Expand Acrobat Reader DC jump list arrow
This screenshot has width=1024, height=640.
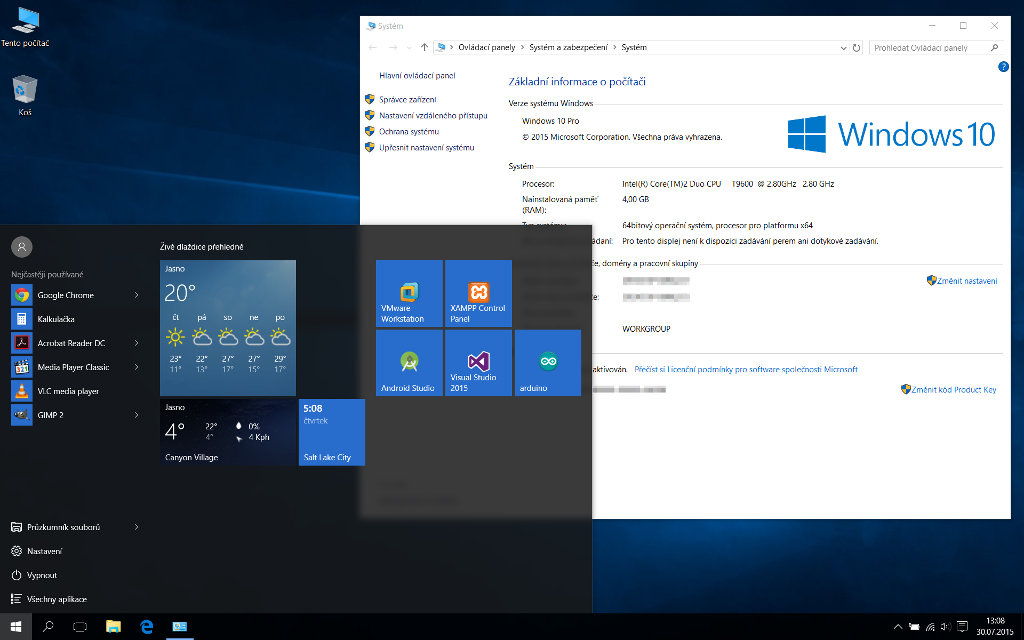[x=136, y=343]
